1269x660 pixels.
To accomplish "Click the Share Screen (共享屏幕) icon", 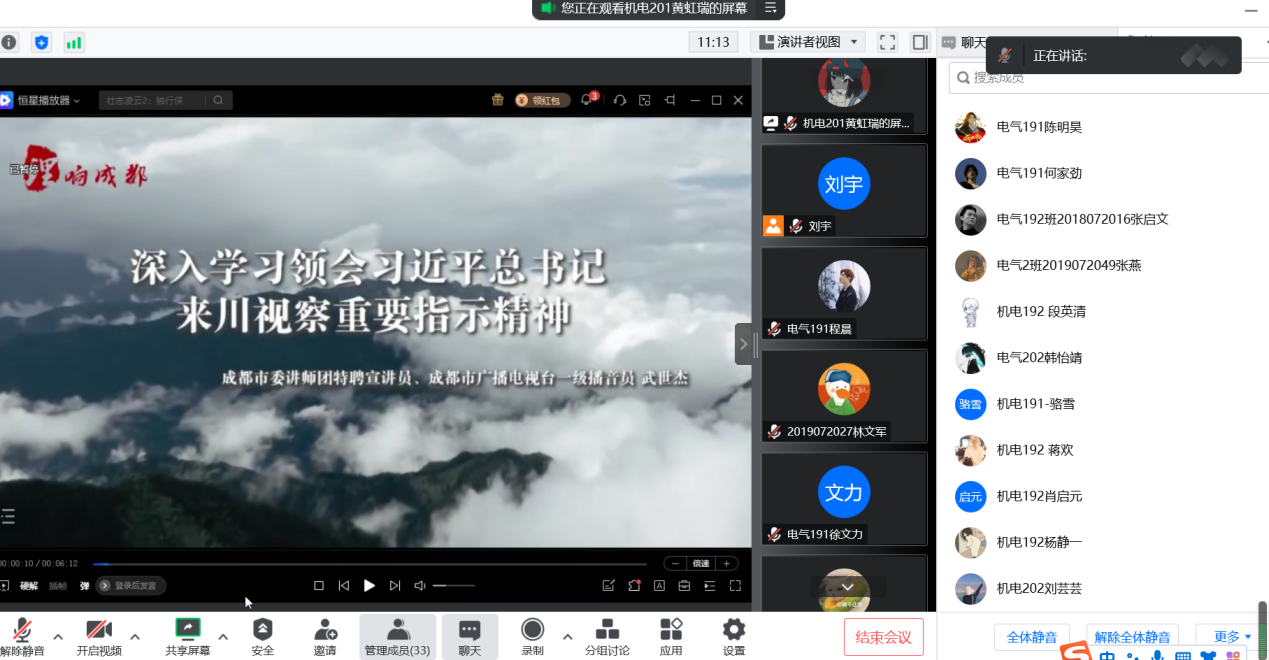I will [188, 636].
